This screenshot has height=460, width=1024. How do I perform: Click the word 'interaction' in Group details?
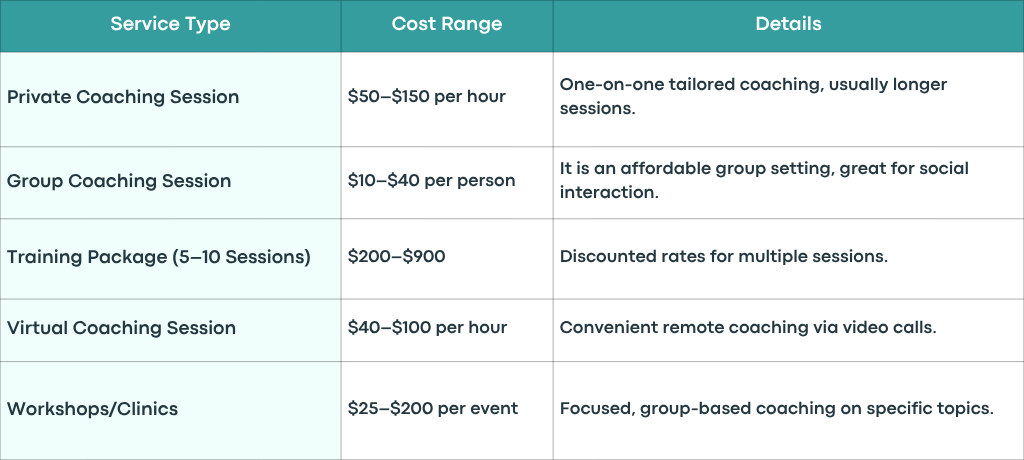pyautogui.click(x=605, y=193)
